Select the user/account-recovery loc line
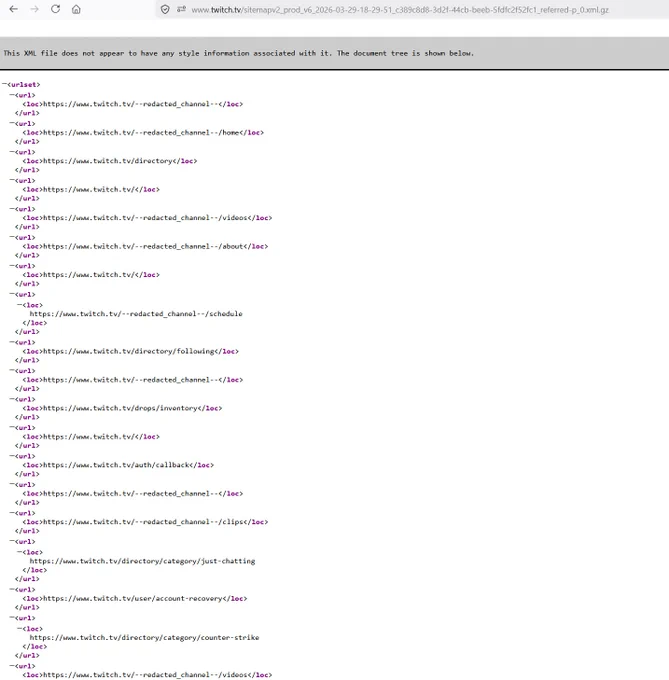Viewport: 669px width, 680px height. click(135, 598)
